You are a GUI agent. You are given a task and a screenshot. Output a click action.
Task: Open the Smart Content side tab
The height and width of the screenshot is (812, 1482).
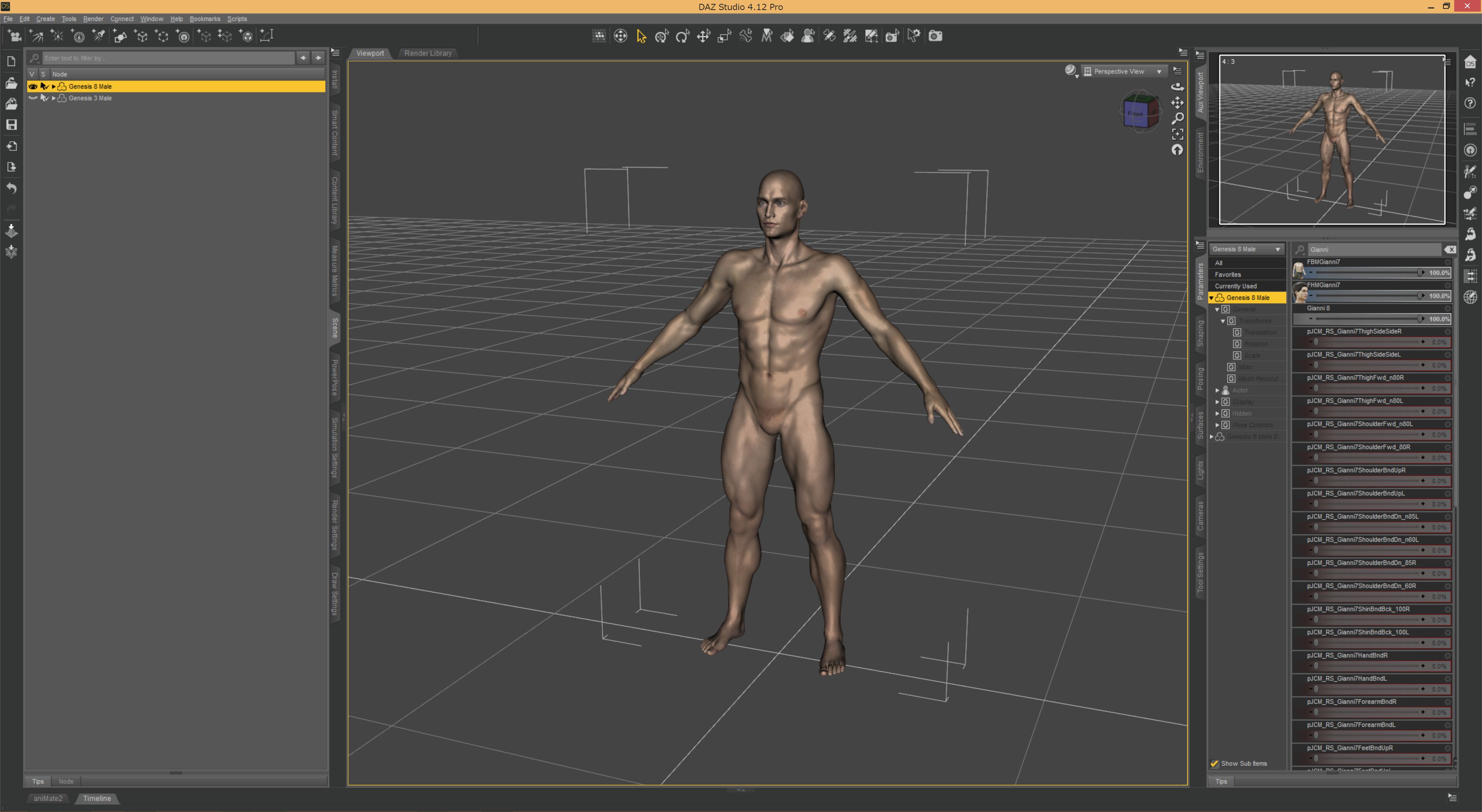[334, 133]
